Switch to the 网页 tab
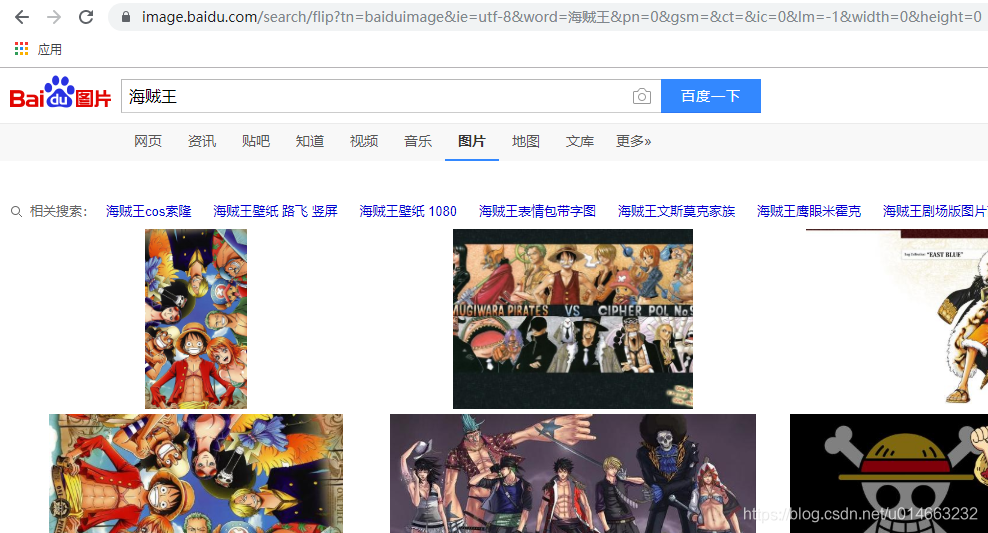The image size is (988, 533). (x=148, y=141)
